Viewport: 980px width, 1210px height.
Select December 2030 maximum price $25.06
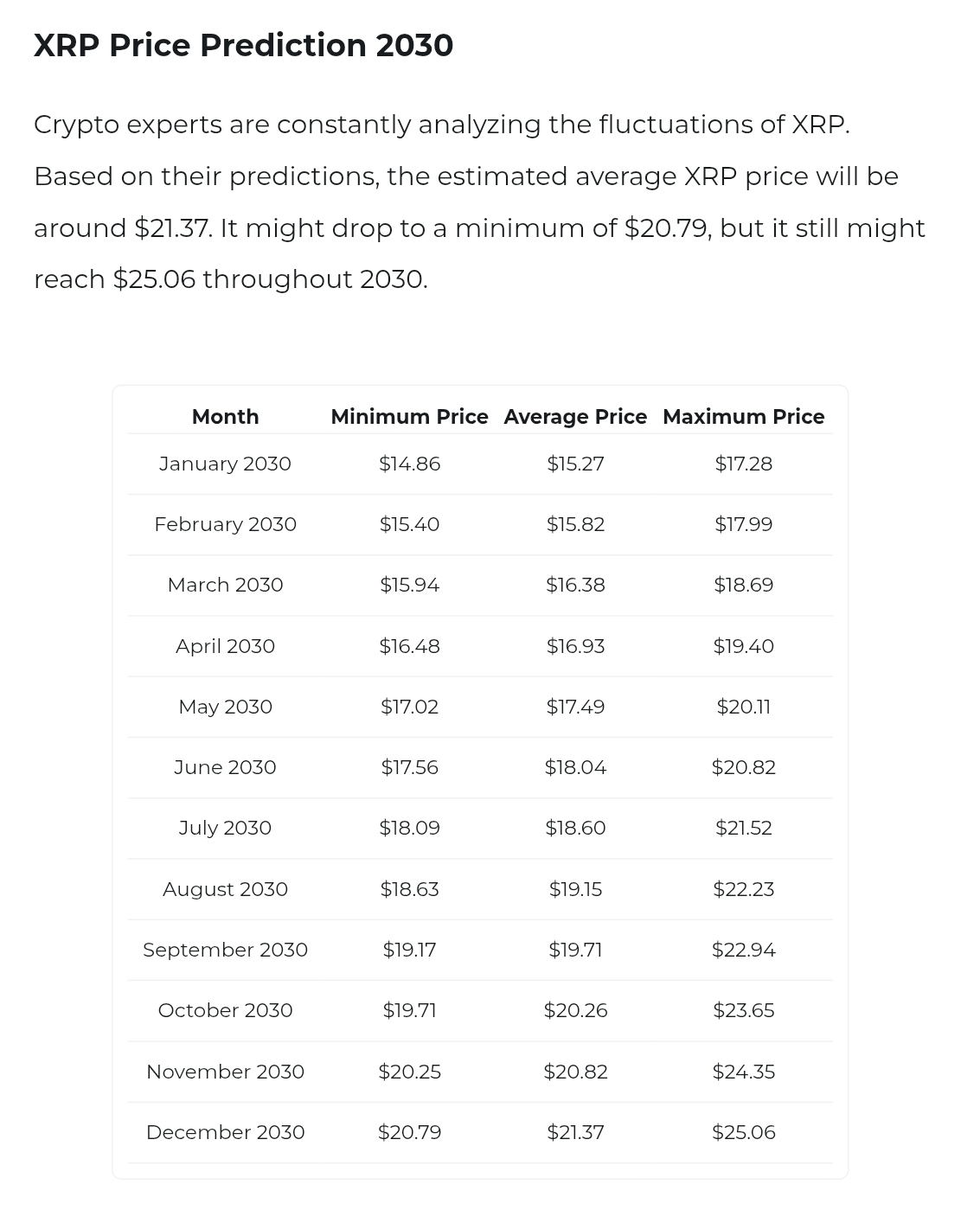pos(743,1132)
